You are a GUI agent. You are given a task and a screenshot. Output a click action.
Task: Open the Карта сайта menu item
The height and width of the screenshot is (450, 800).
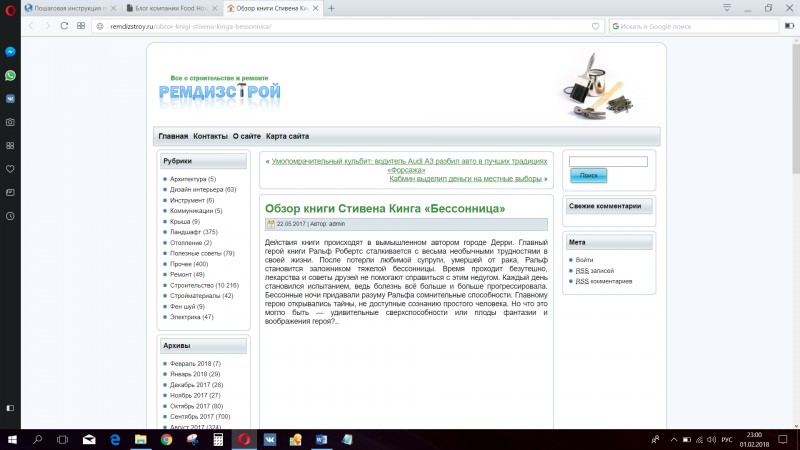(287, 136)
